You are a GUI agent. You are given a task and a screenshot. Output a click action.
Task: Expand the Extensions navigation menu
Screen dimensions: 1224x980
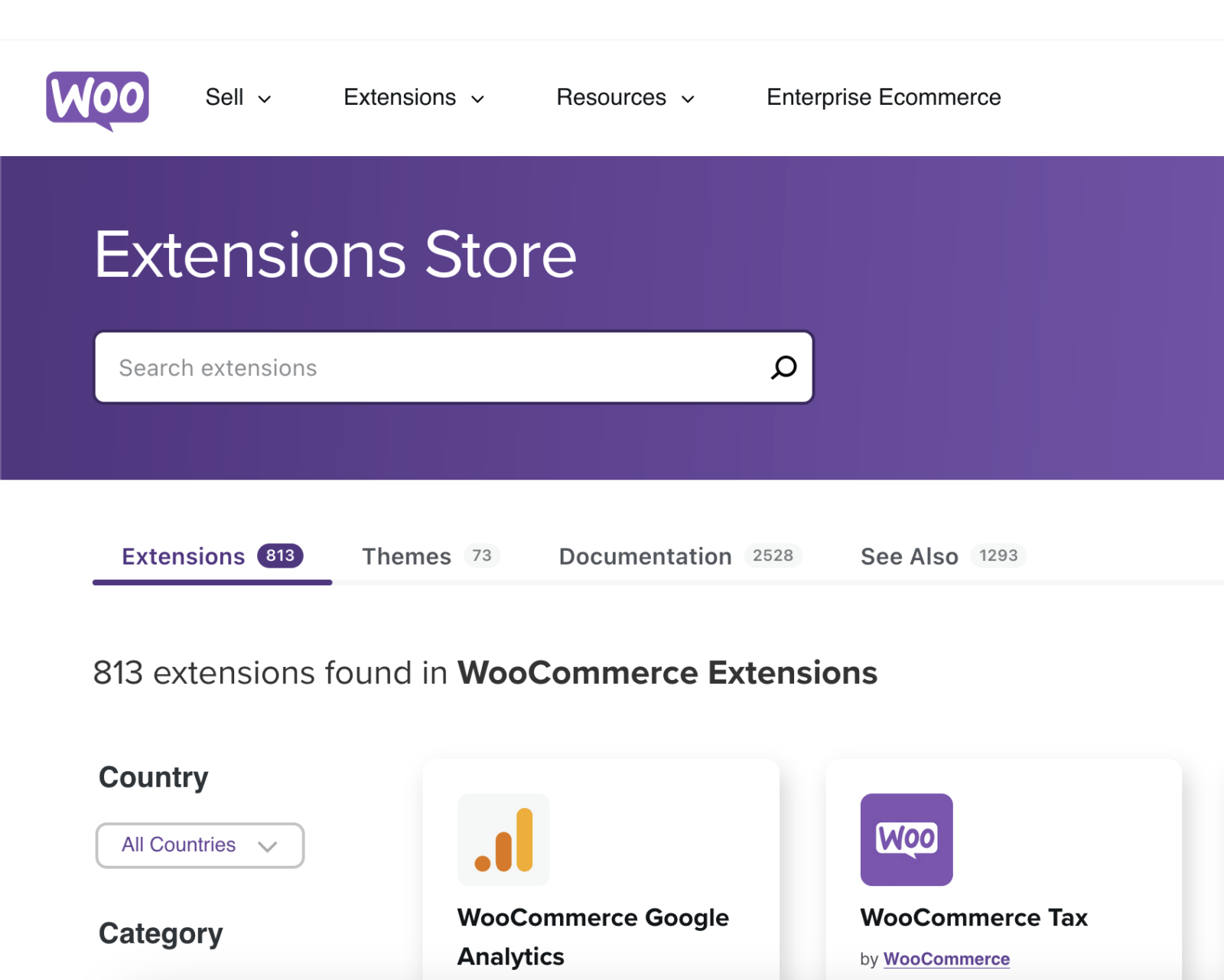pos(414,98)
